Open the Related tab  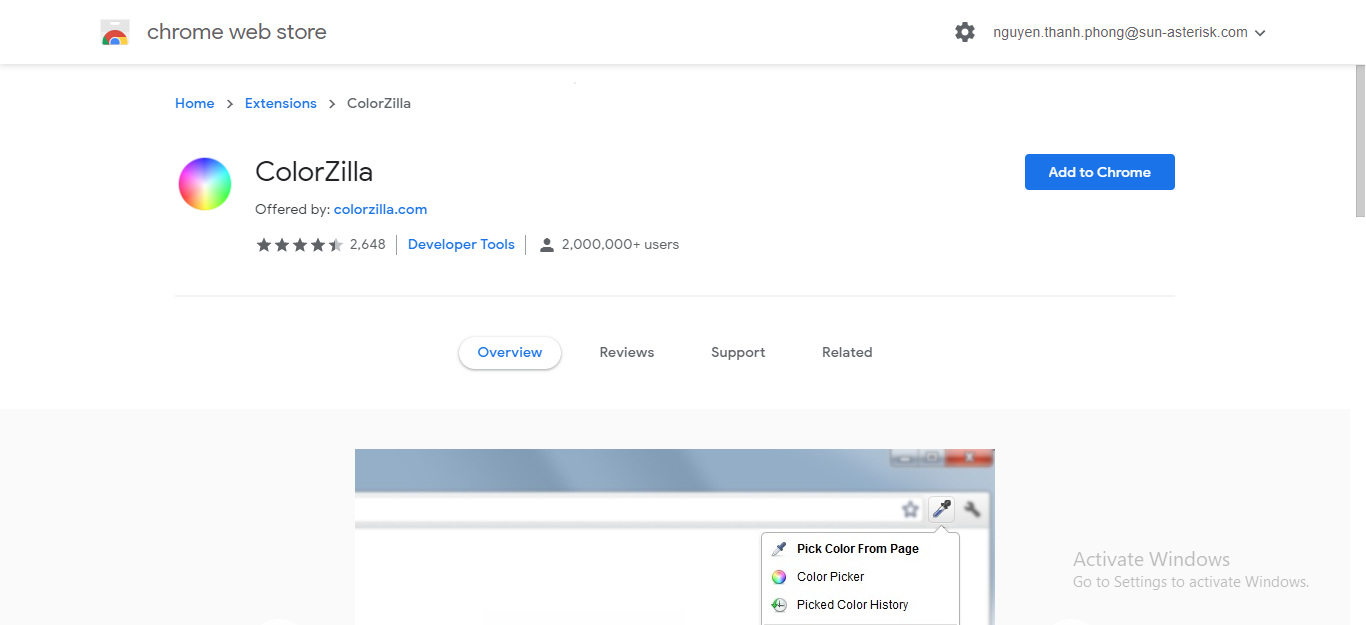pyautogui.click(x=847, y=352)
